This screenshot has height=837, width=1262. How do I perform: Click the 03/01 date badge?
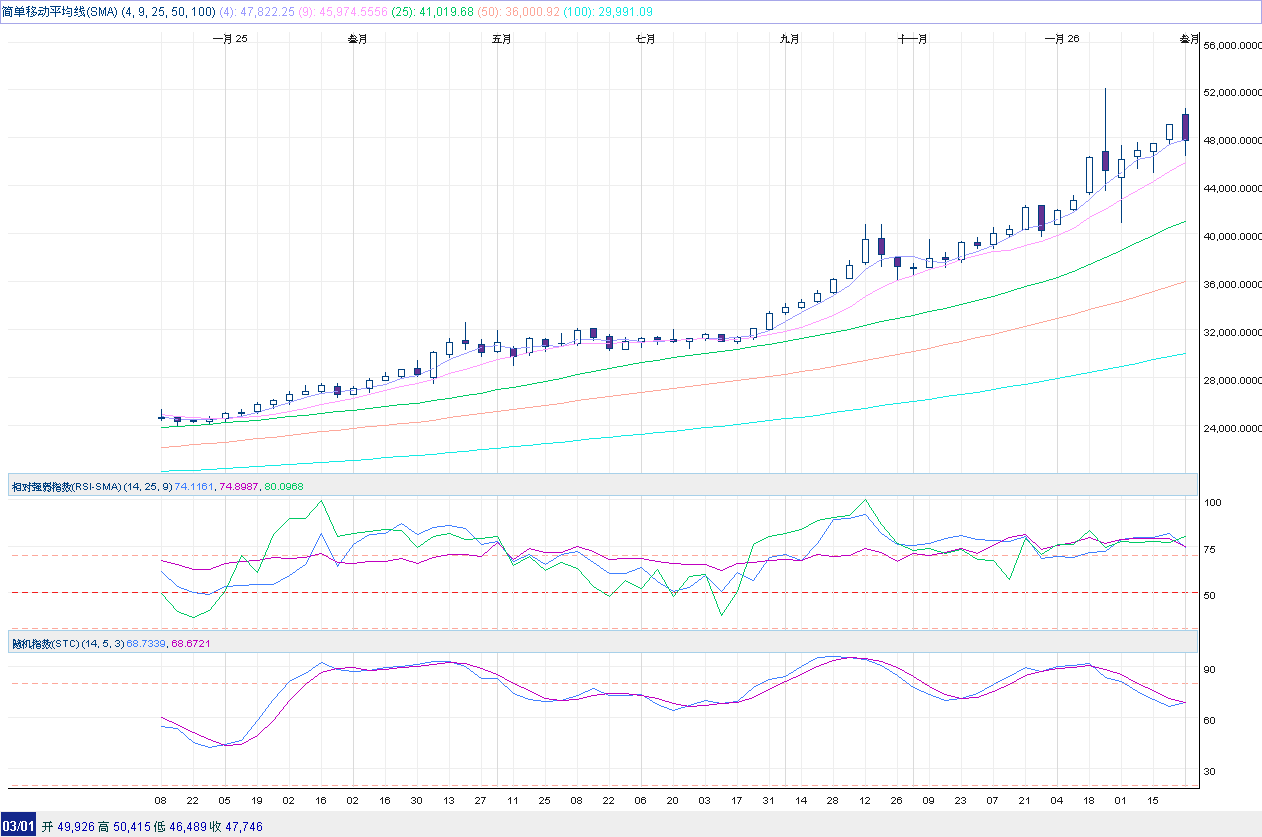pos(19,826)
